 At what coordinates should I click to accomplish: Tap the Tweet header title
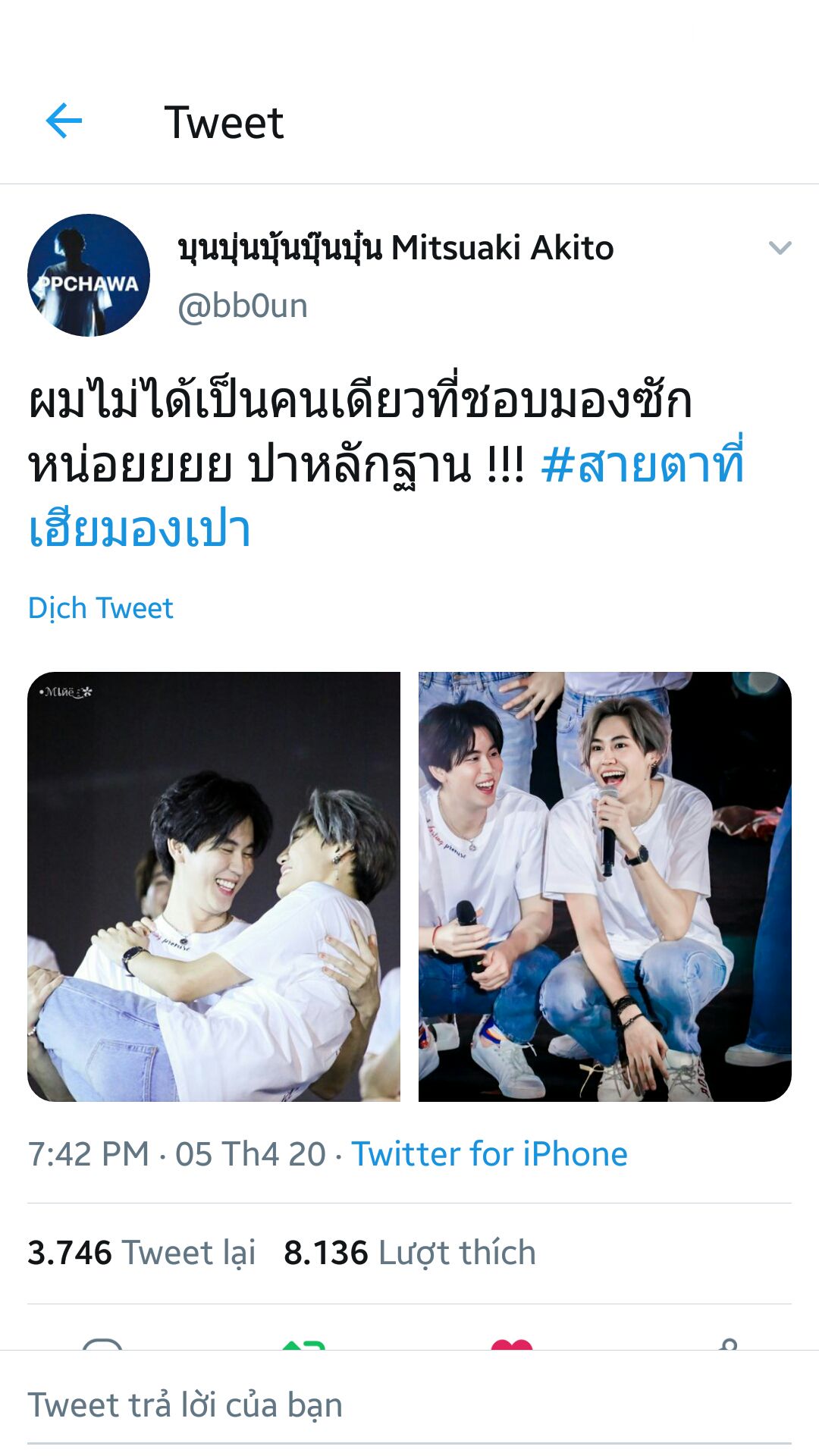[224, 123]
